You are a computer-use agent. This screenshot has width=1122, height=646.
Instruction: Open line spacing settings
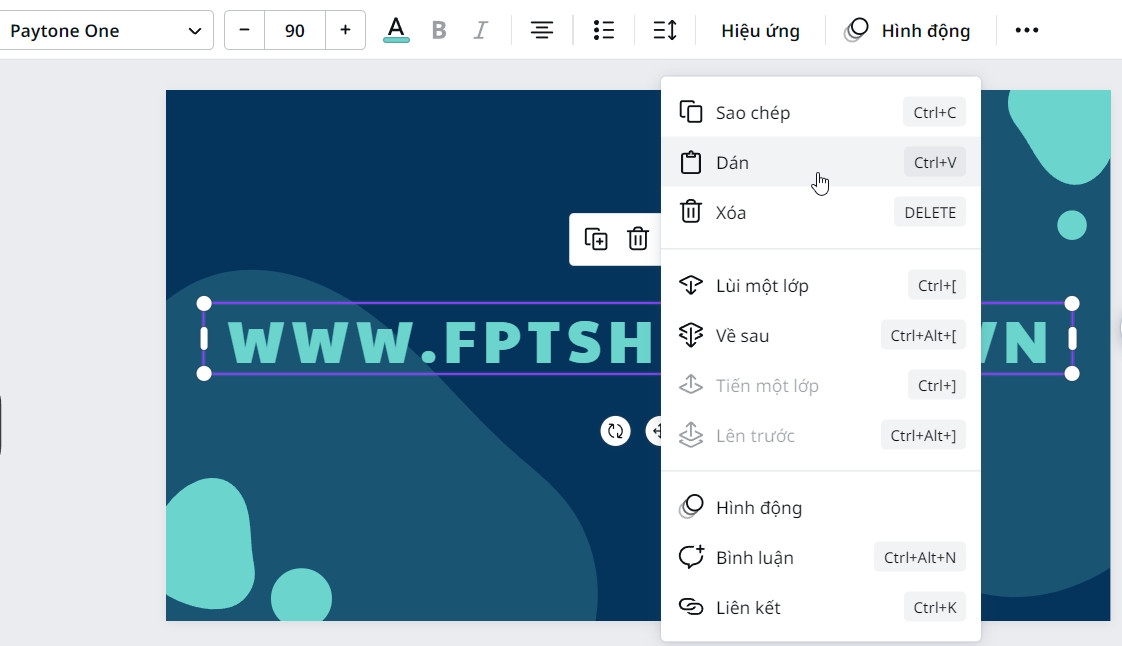pos(665,31)
